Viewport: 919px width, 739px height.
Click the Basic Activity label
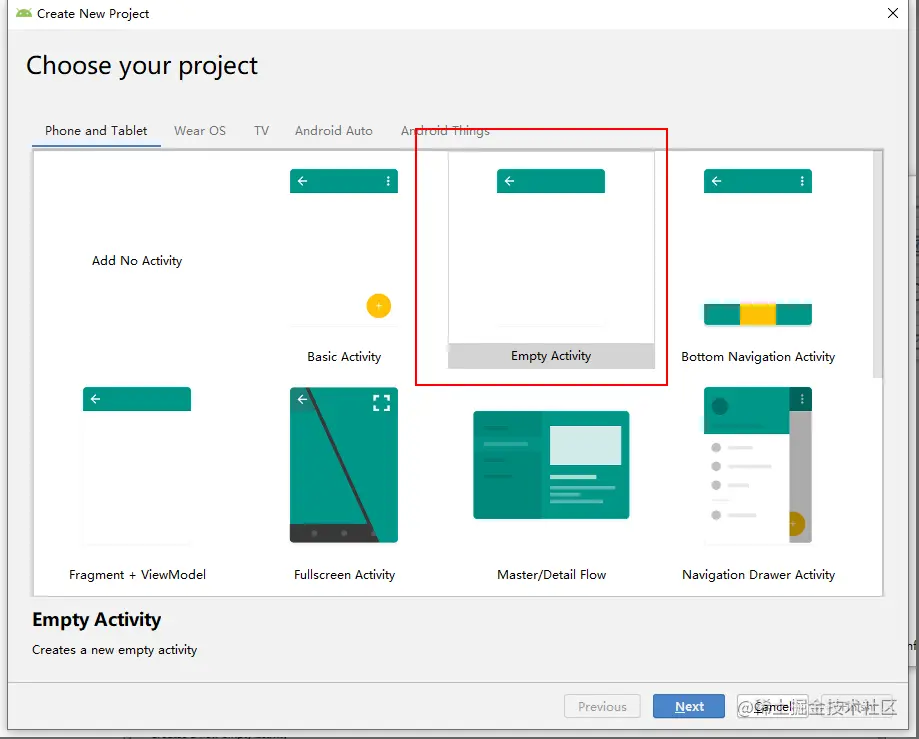pos(344,357)
